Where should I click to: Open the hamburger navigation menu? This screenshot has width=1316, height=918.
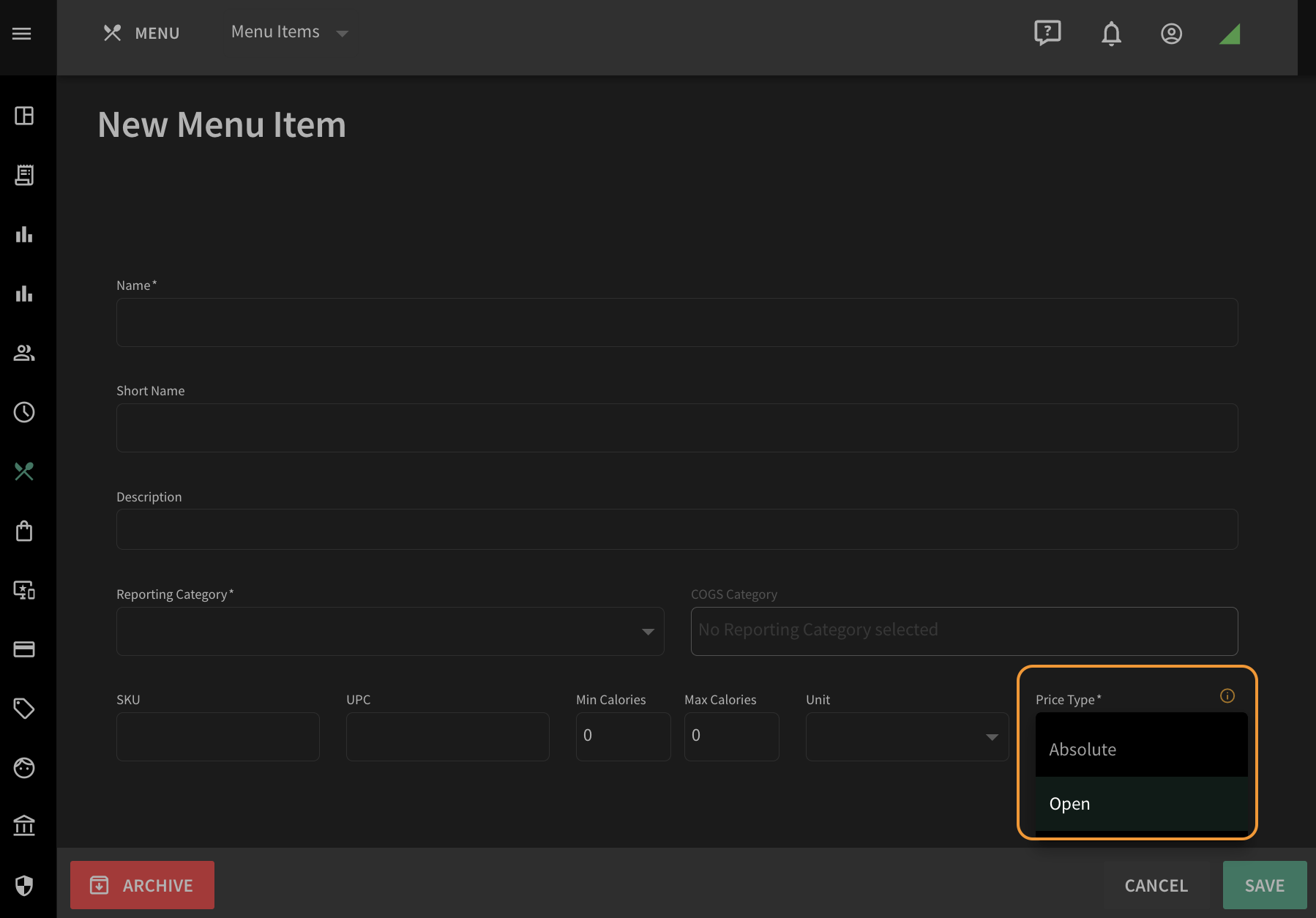click(22, 34)
